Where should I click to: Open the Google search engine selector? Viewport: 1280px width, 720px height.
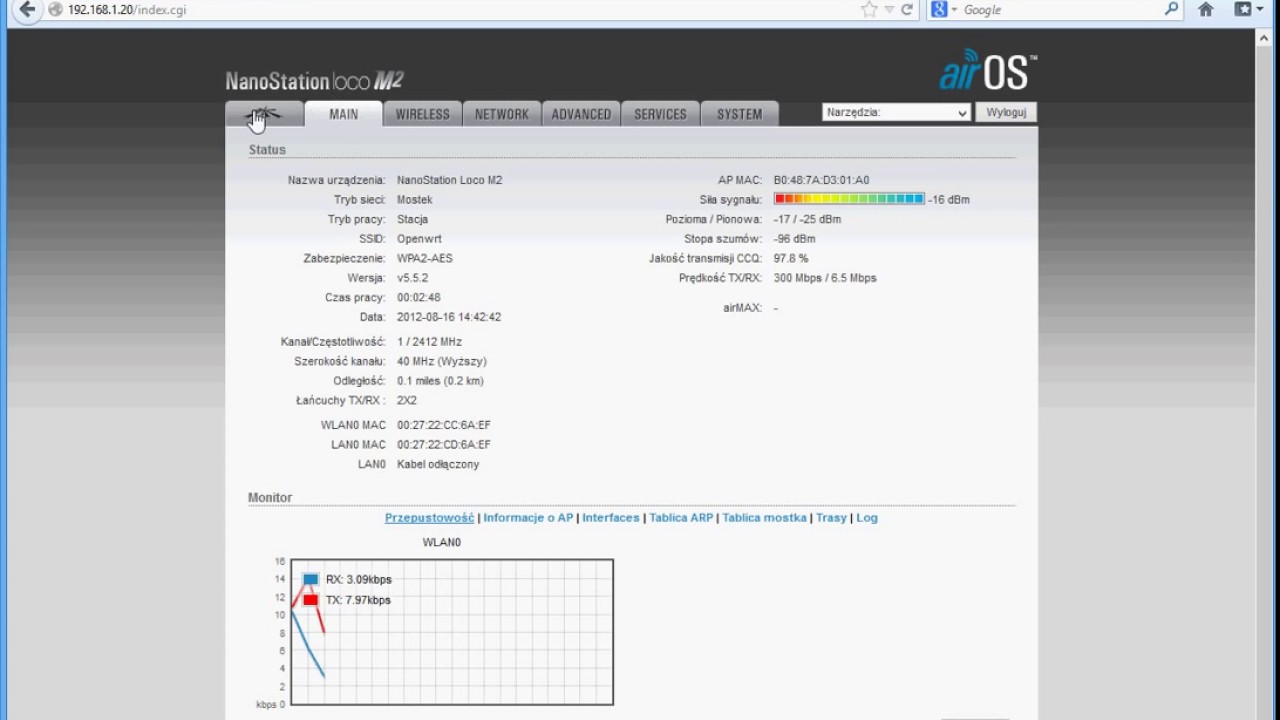pos(944,10)
